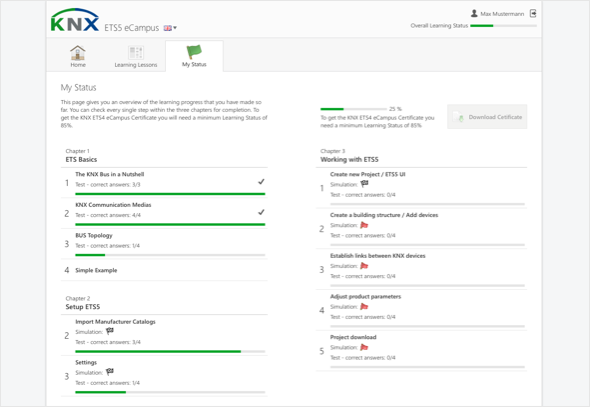Click the green flag My Status icon
Image resolution: width=590 pixels, height=407 pixels.
pos(194,52)
